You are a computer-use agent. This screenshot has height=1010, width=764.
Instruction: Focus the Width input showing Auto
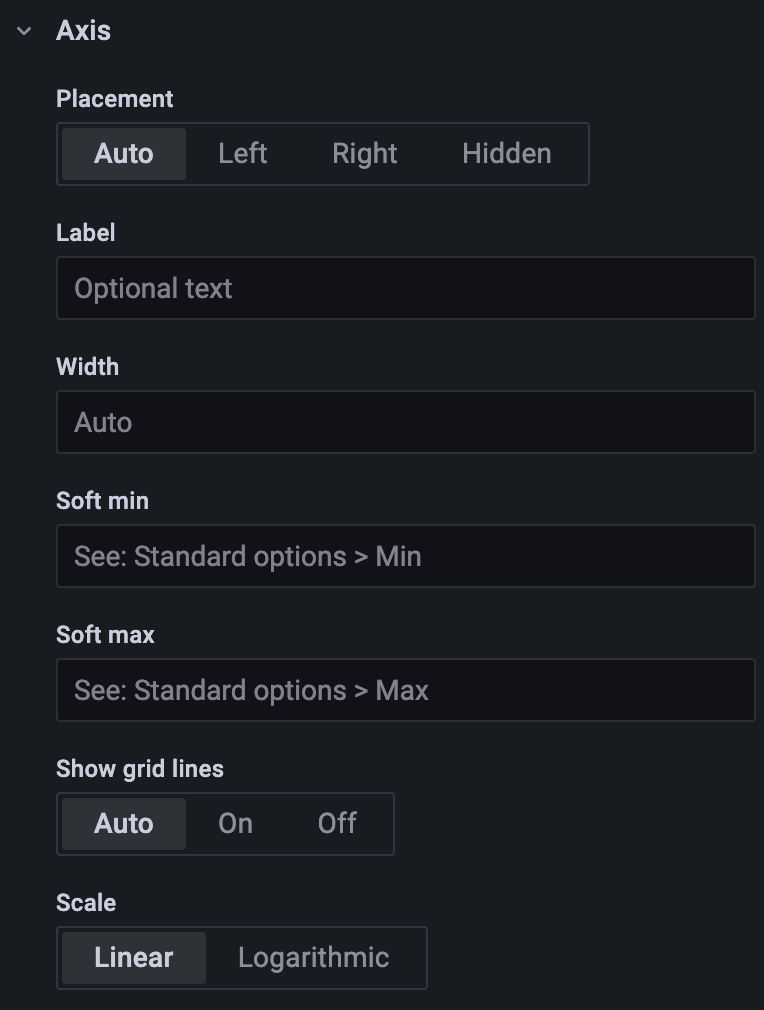(405, 422)
